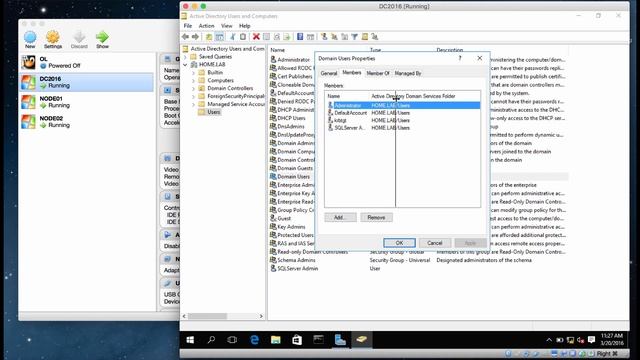Image resolution: width=640 pixels, height=360 pixels.
Task: Click the Export List toolbar icon
Action: [287, 37]
